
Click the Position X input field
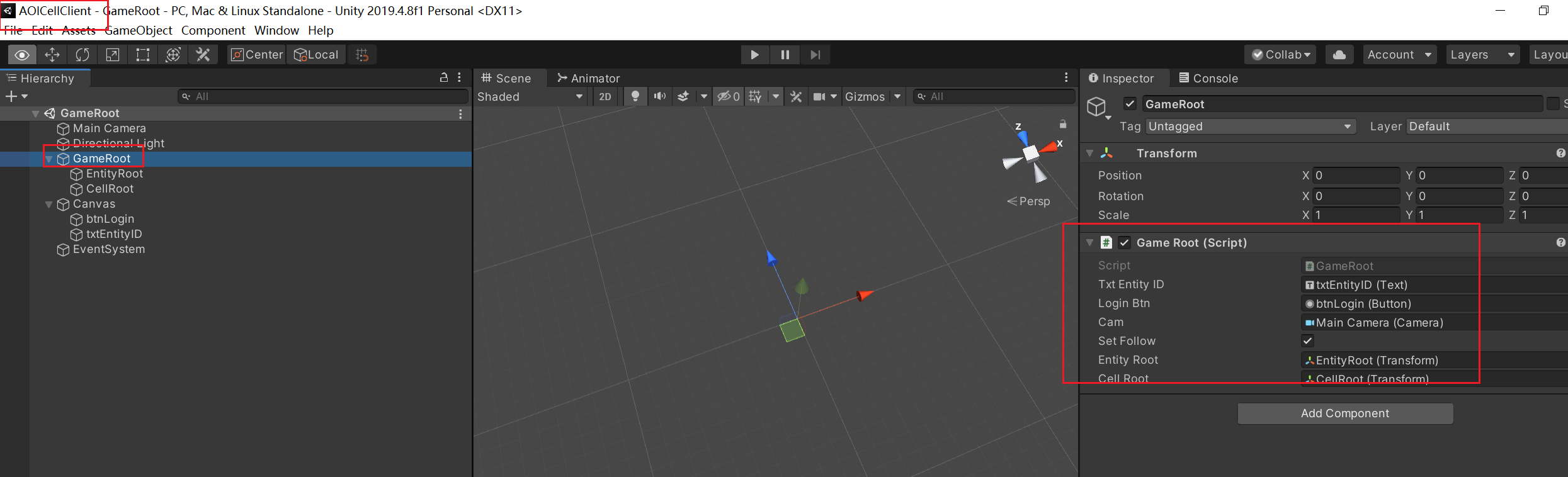(x=1356, y=176)
